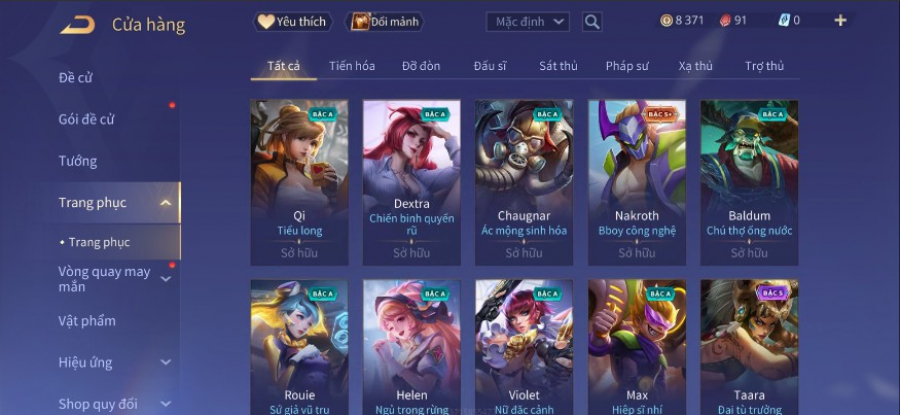The width and height of the screenshot is (900, 415).
Task: Click the gold coin currency icon
Action: pos(666,21)
